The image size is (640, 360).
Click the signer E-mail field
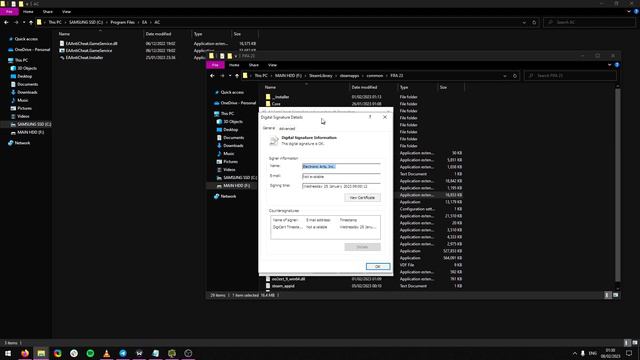tap(341, 176)
